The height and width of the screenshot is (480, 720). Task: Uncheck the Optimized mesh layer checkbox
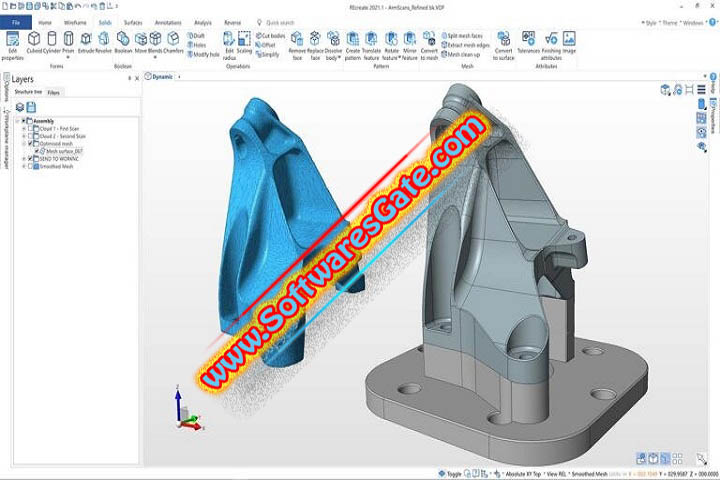click(x=31, y=144)
